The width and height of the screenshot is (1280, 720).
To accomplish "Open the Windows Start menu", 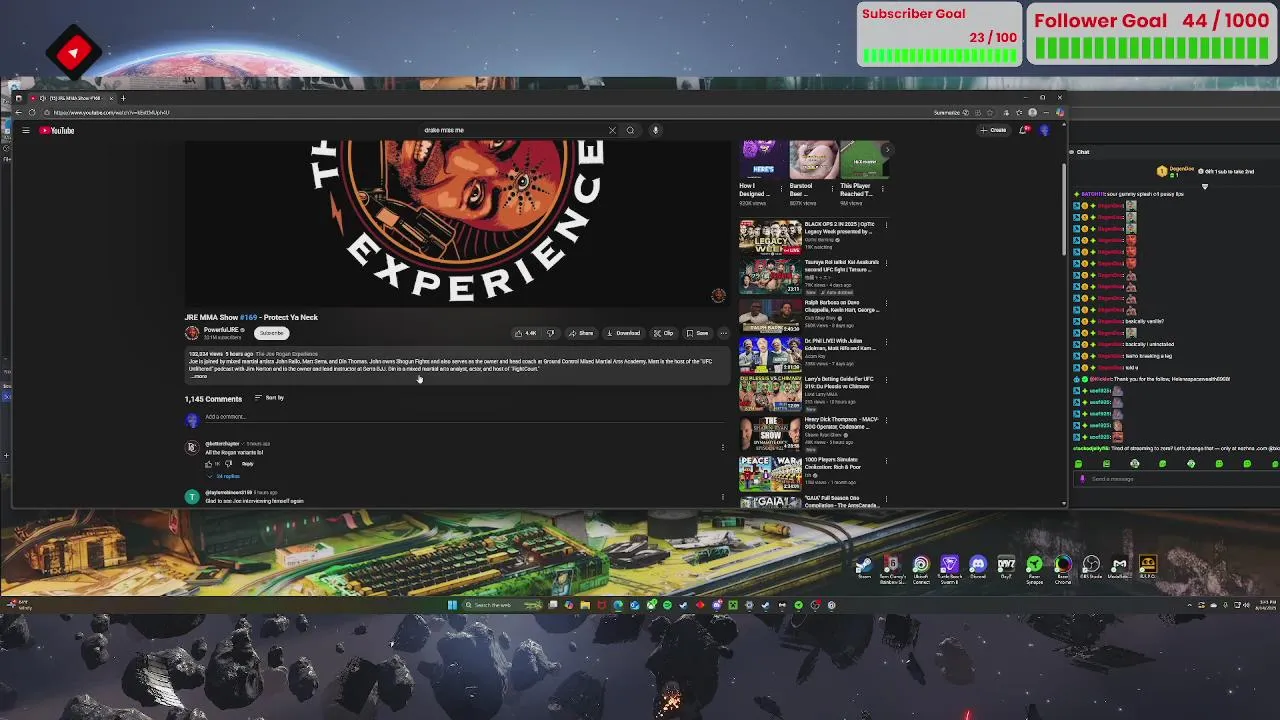I will (x=452, y=605).
